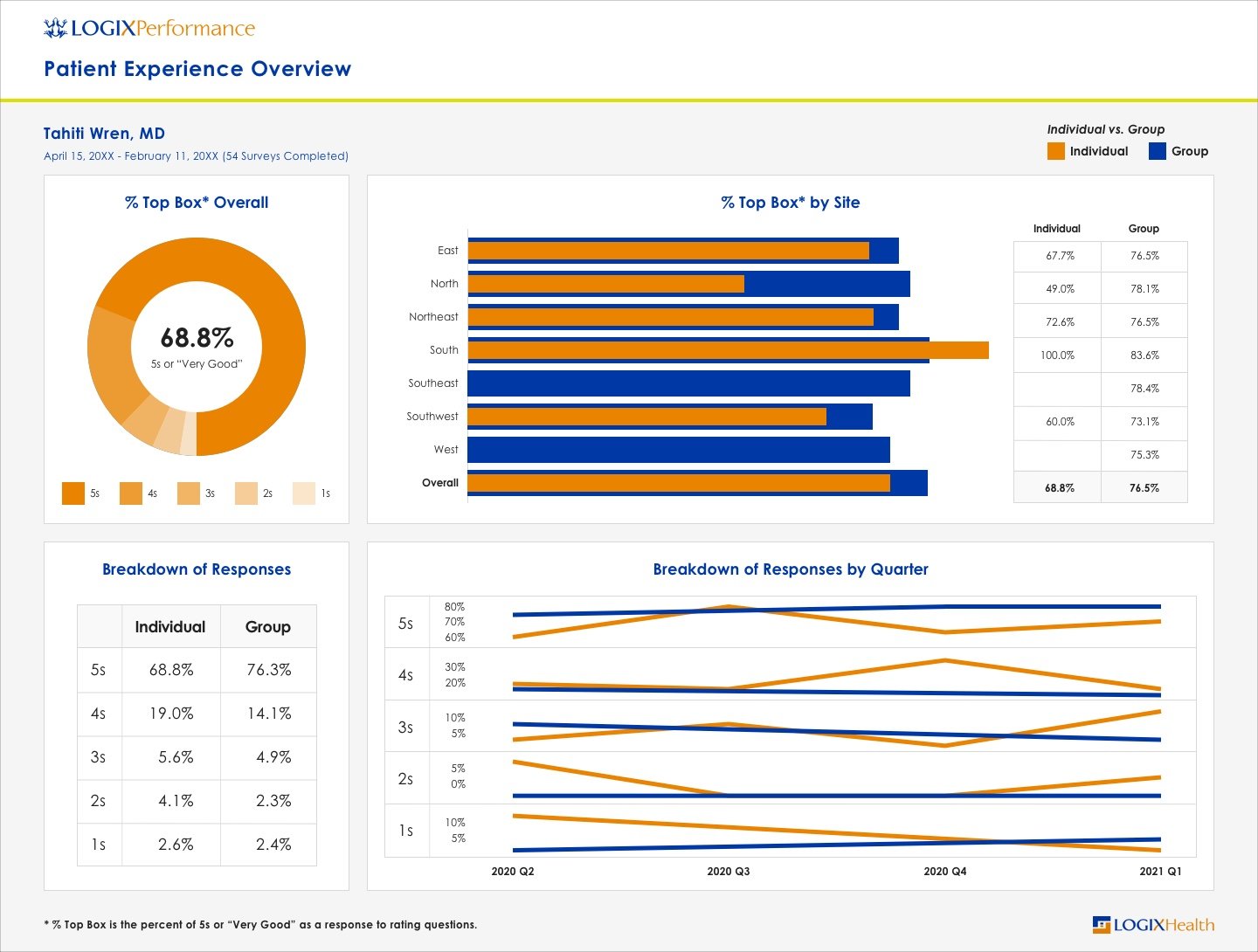Click the Tahiti Wren, MD provider name
Viewport: 1258px width, 952px height.
point(104,133)
